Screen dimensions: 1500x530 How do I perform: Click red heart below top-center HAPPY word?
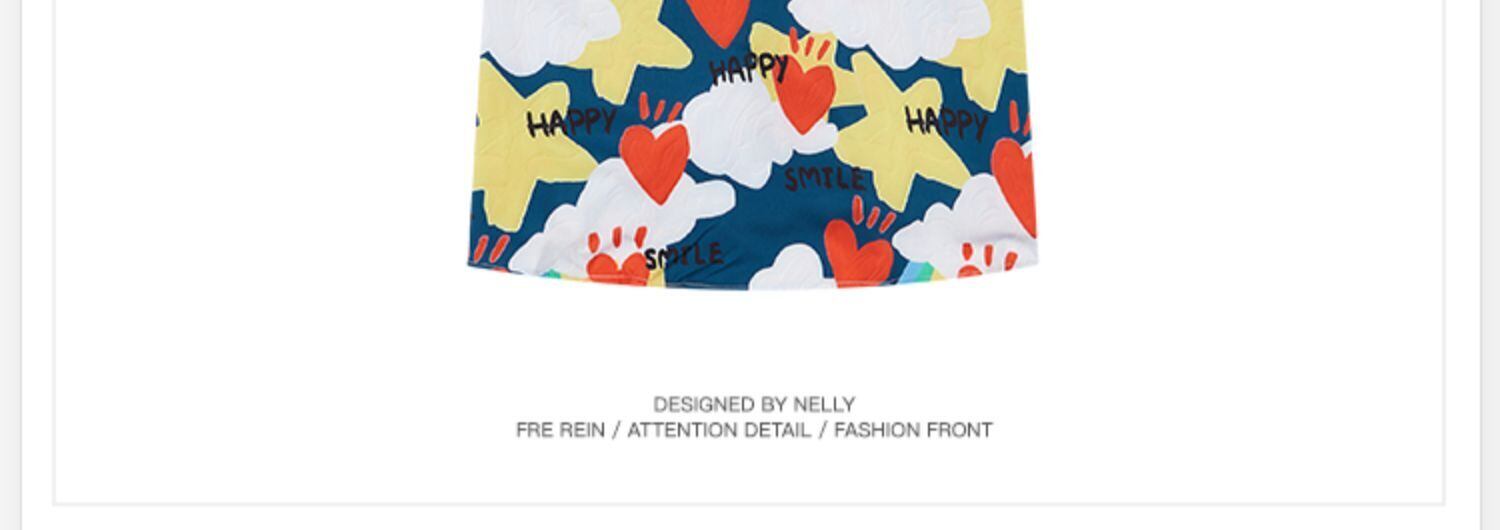805,95
